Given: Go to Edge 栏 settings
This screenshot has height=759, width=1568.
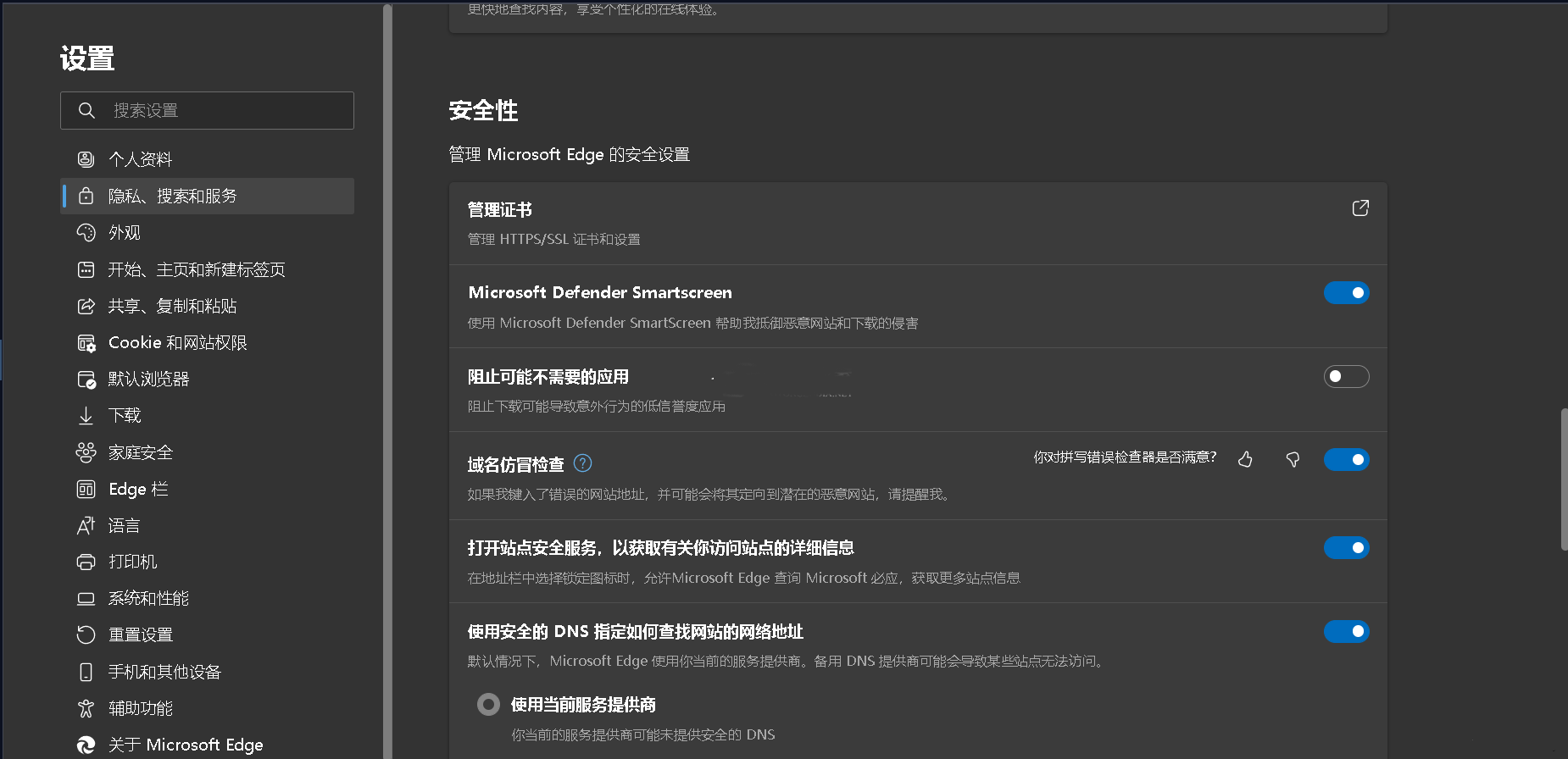Looking at the screenshot, I should pos(207,489).
